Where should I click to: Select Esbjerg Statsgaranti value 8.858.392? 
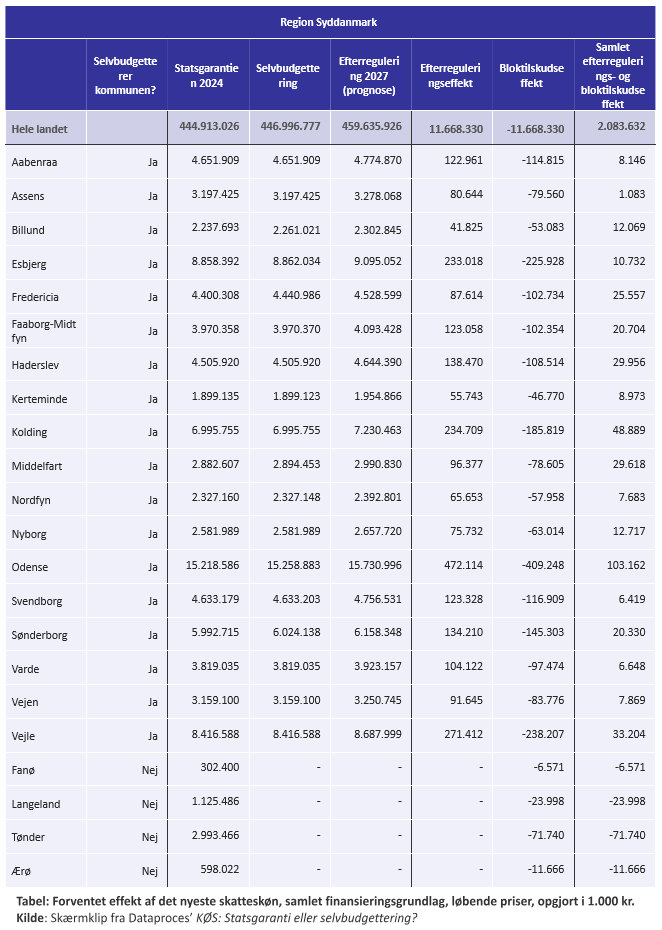(x=215, y=261)
